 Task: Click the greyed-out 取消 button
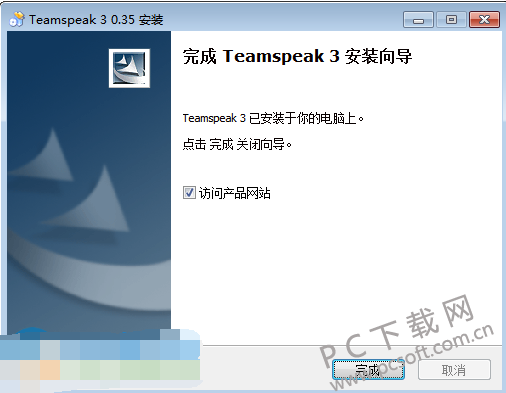click(454, 369)
